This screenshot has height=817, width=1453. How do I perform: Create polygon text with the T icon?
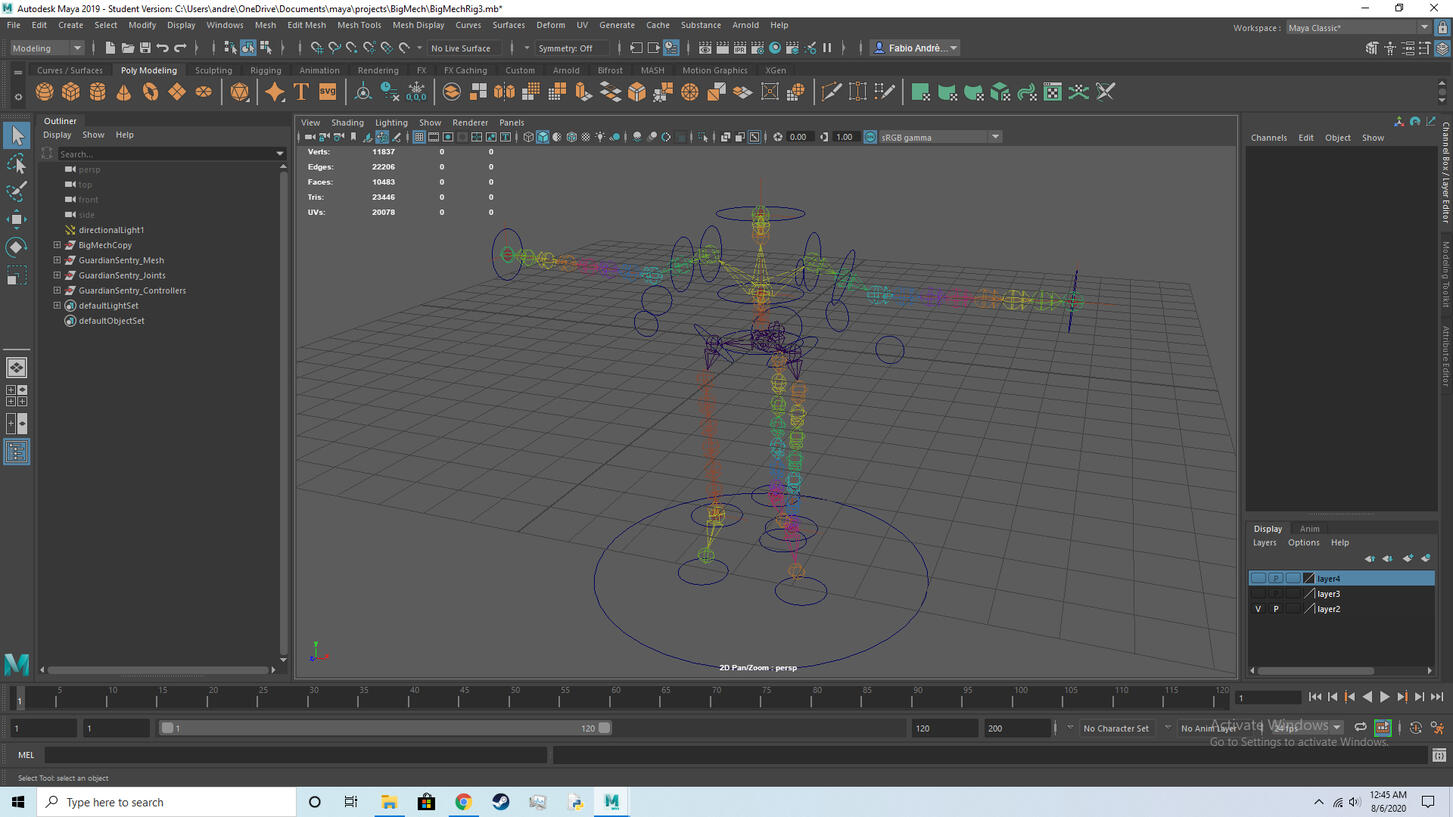pyautogui.click(x=301, y=92)
